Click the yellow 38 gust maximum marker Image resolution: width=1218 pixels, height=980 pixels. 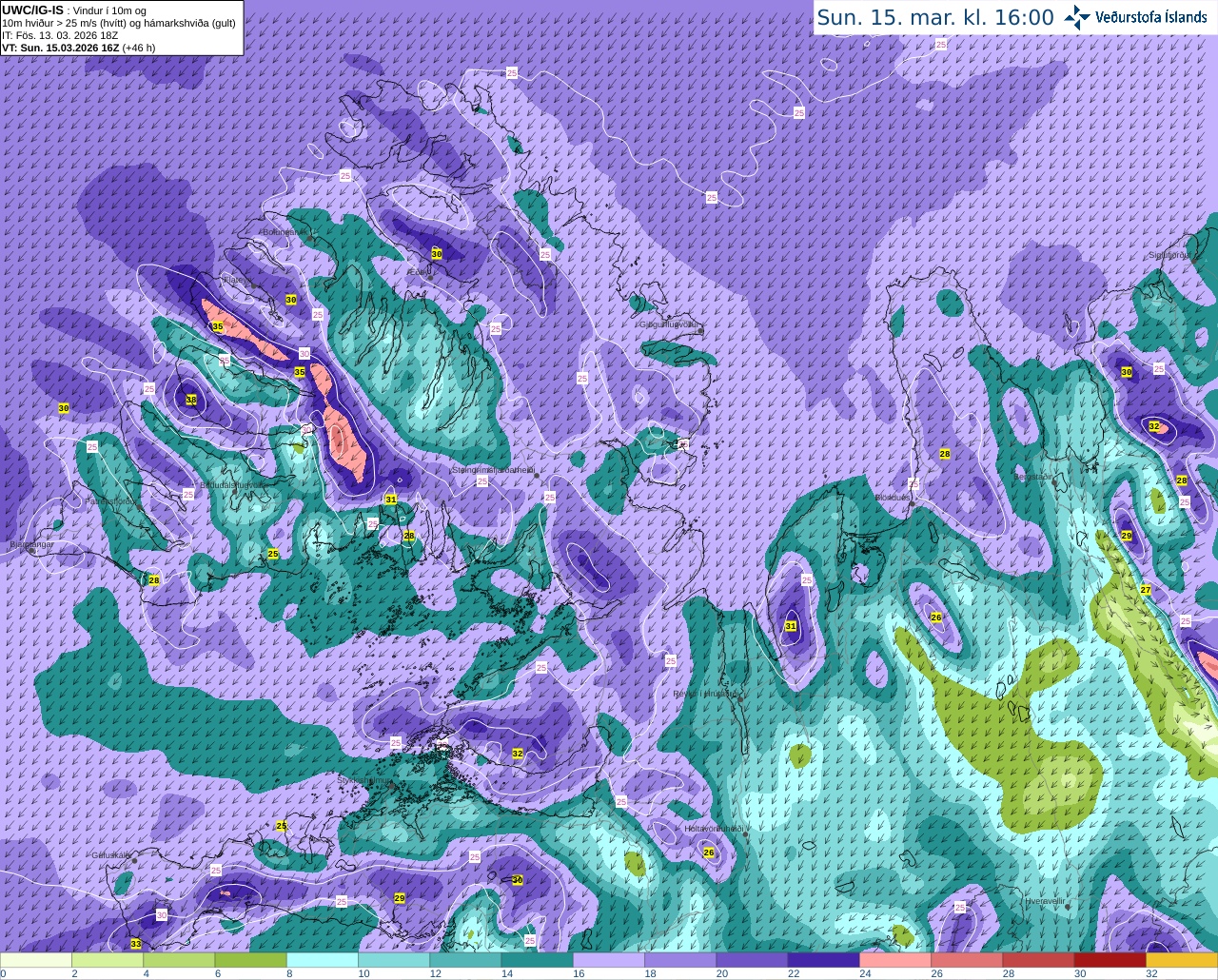coord(191,400)
